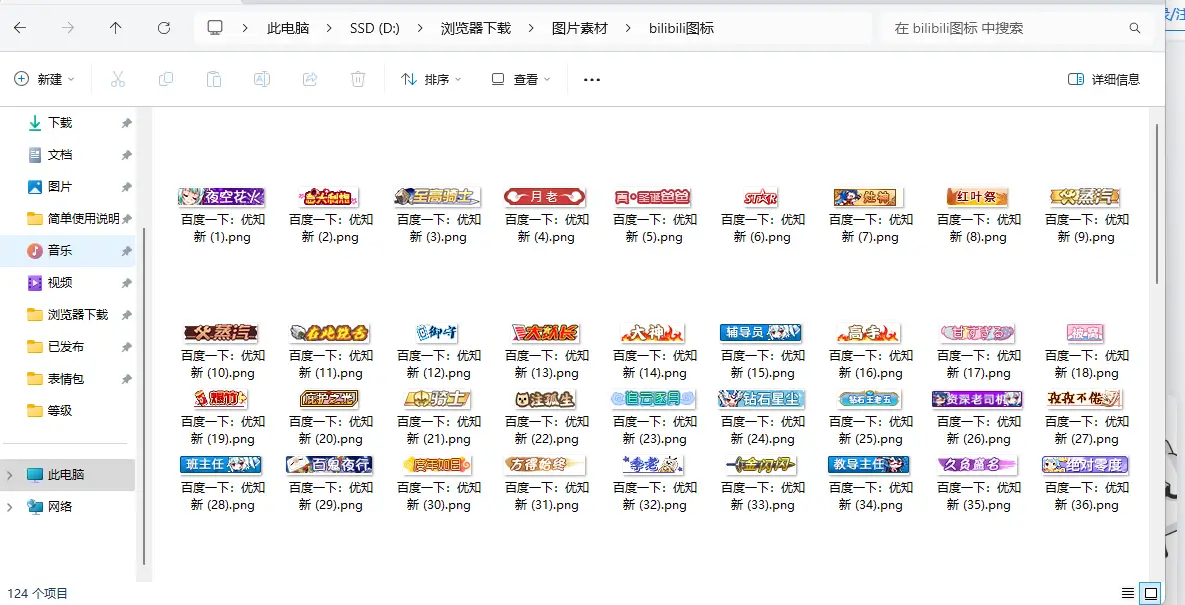Click the pin icon beside 音乐
This screenshot has width=1185, height=605.
[x=127, y=251]
